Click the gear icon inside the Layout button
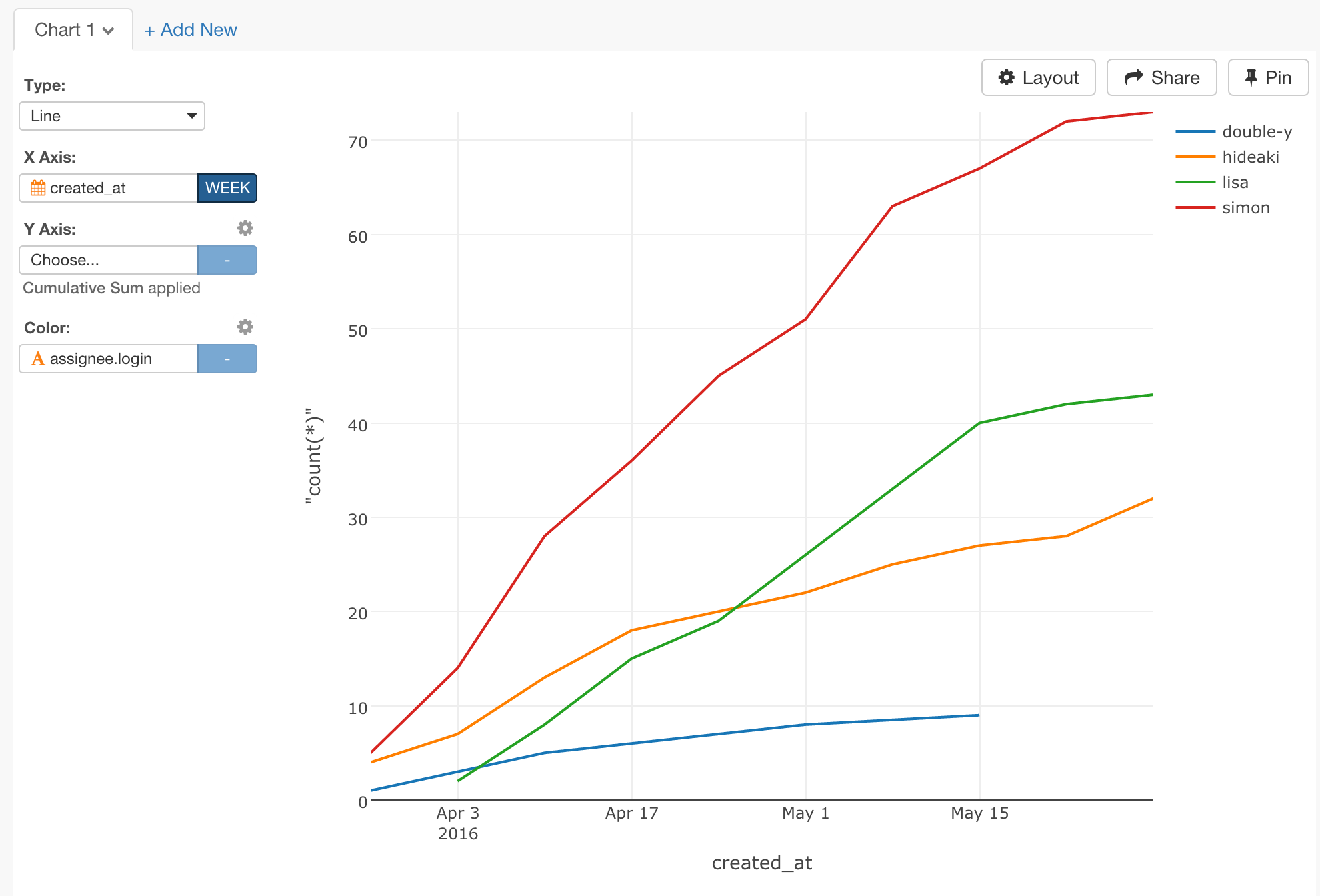 tap(1008, 77)
